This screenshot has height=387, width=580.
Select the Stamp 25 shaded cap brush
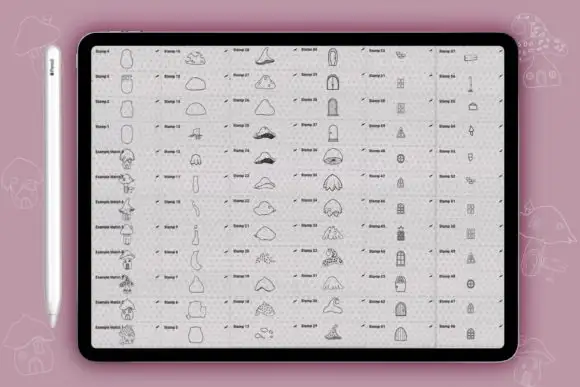(264, 133)
